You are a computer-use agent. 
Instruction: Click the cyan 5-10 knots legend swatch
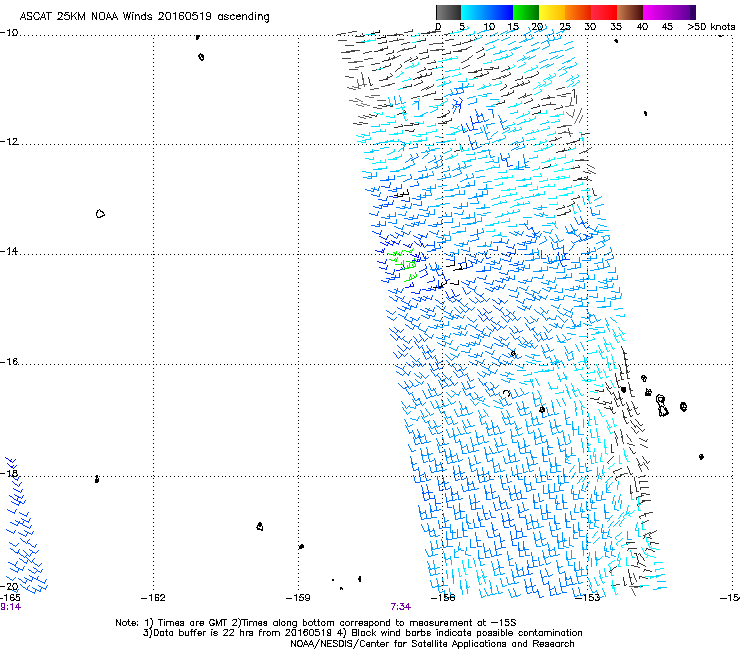(x=474, y=12)
